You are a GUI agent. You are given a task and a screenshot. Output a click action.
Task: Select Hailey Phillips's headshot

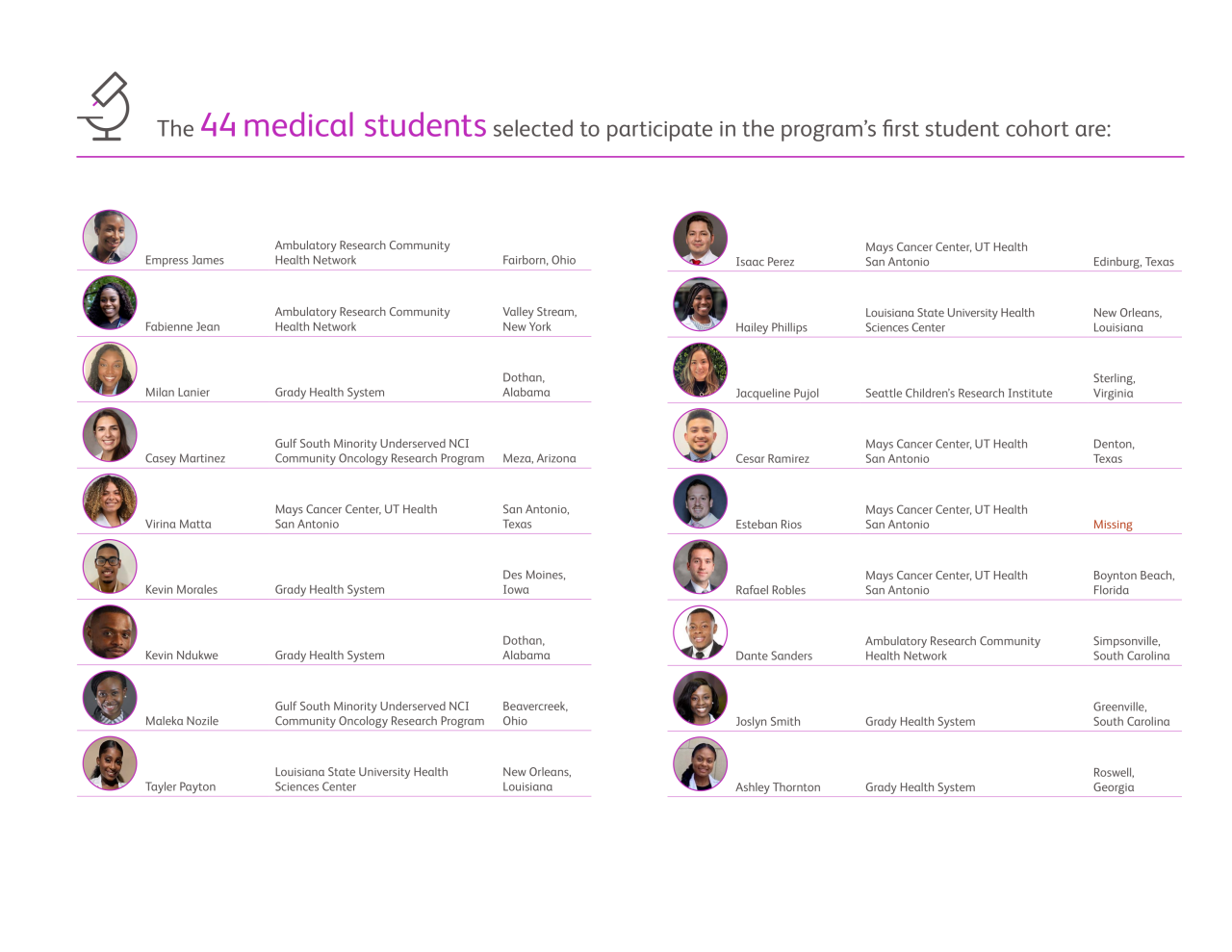(700, 304)
